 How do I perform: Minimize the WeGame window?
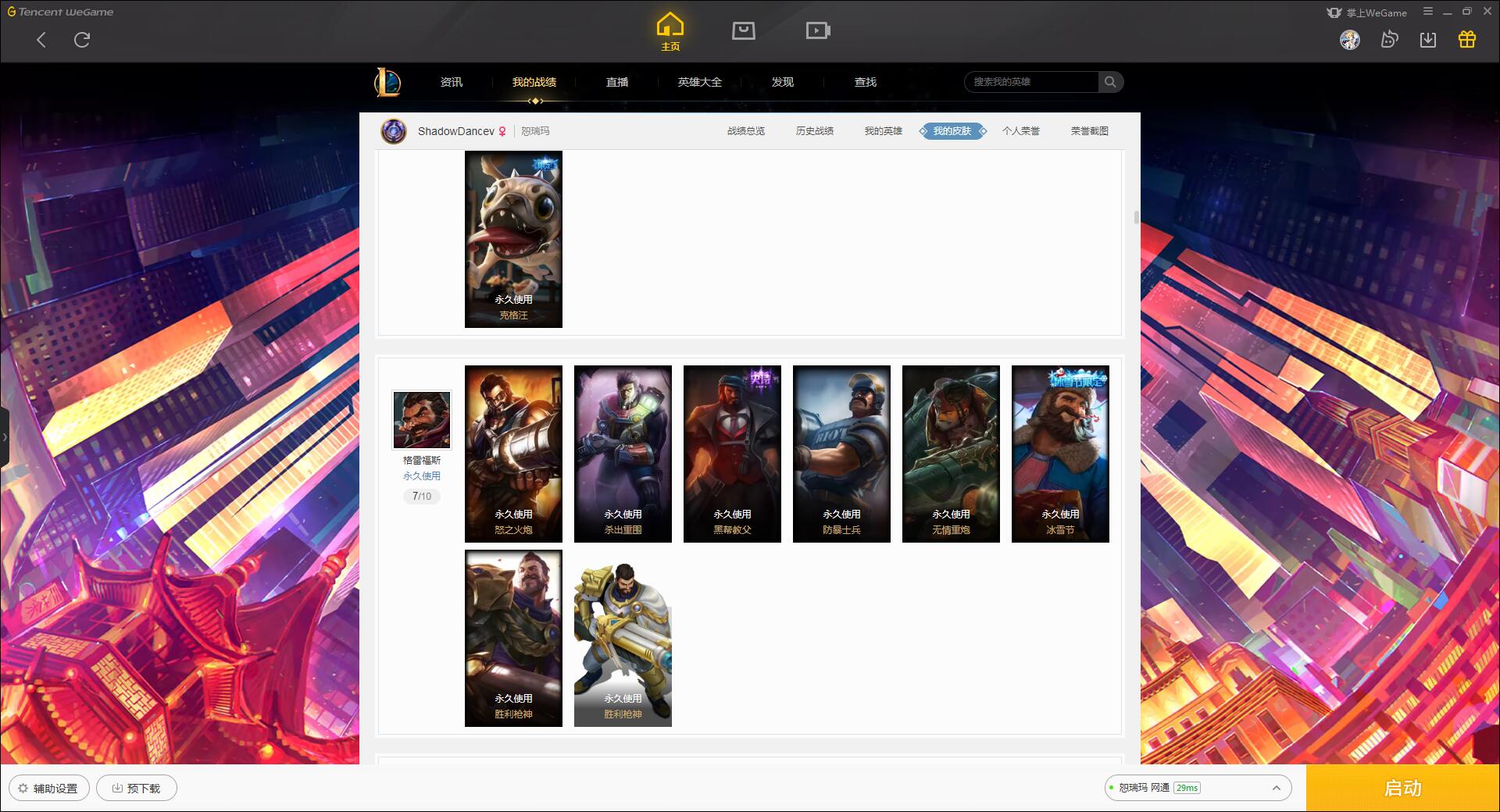(1448, 12)
